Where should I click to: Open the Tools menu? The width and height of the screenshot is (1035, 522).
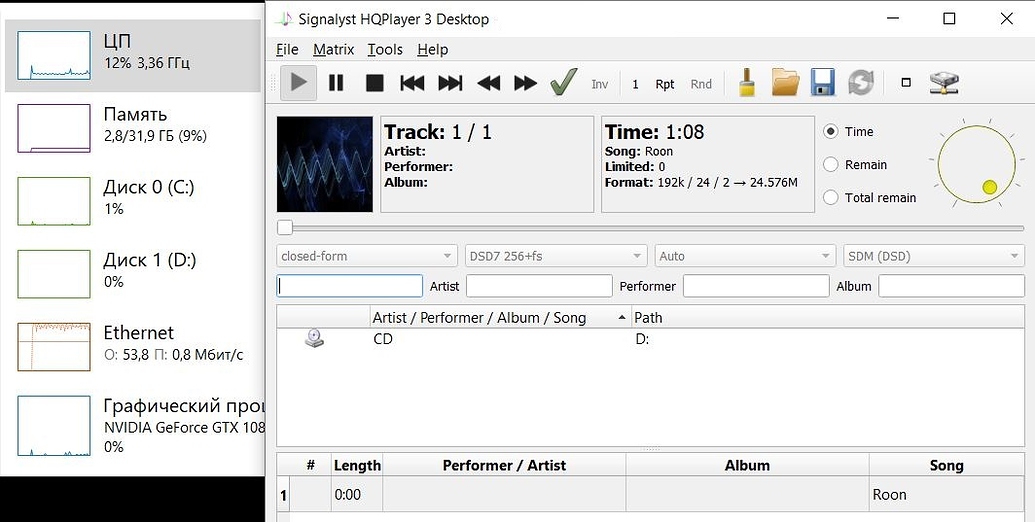(x=385, y=49)
